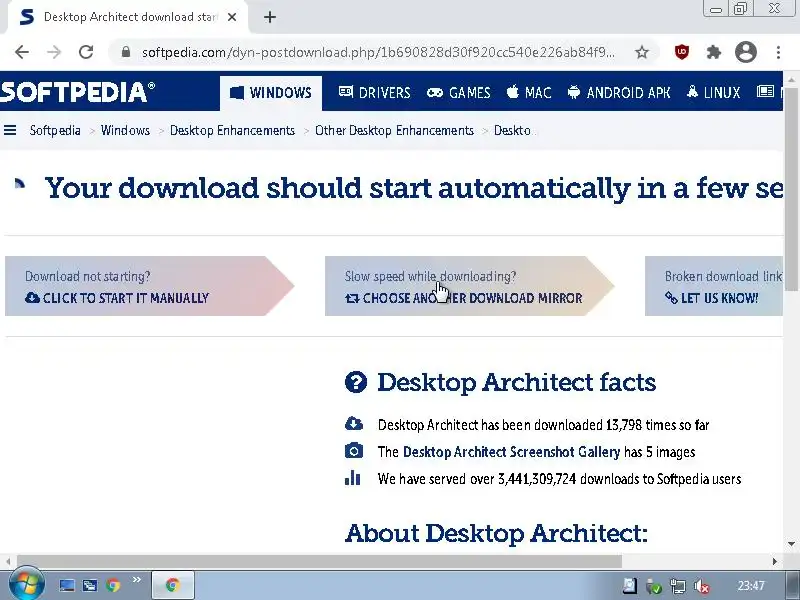Click the network tray icon
The width and height of the screenshot is (800, 600).
678,587
